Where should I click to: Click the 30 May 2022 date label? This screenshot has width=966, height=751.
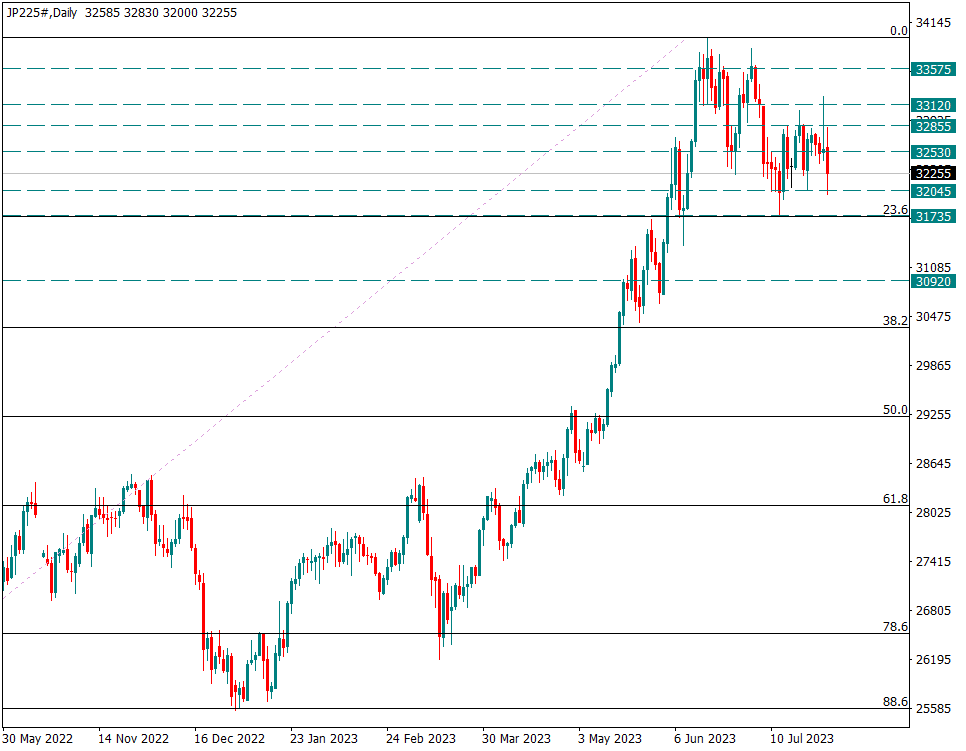click(38, 739)
